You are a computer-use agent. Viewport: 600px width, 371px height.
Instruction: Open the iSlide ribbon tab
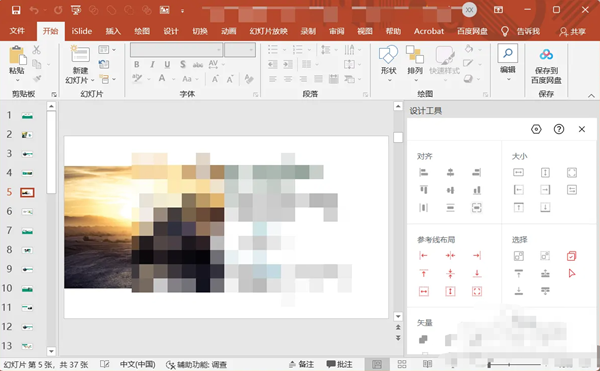82,31
